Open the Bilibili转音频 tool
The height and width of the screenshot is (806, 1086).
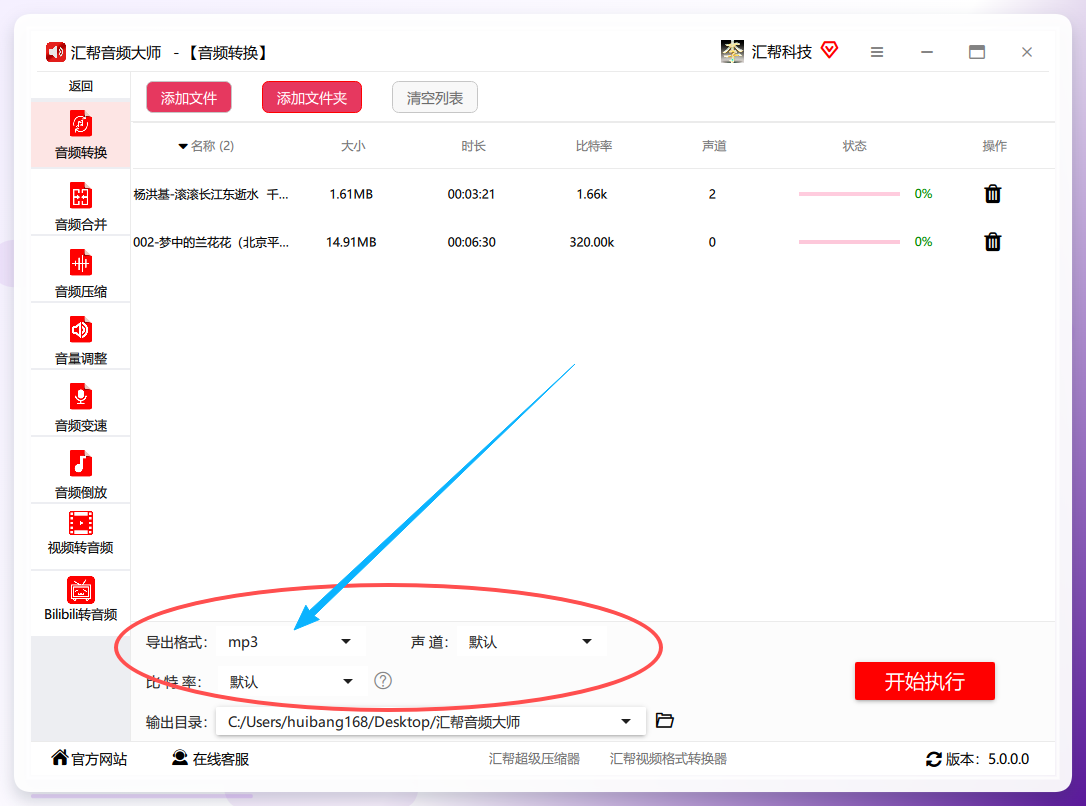pos(80,599)
